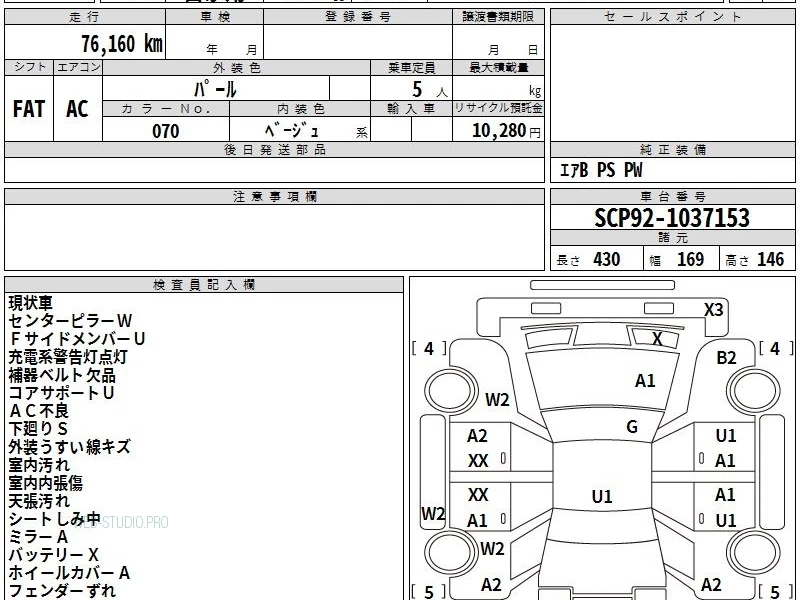Viewport: 800px width, 600px height.
Task: Select the mileage value 76,160 km
Action: click(122, 44)
